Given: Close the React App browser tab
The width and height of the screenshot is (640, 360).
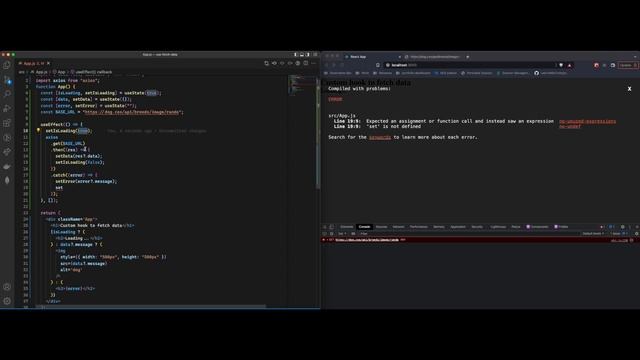Looking at the screenshot, I should tap(400, 57).
